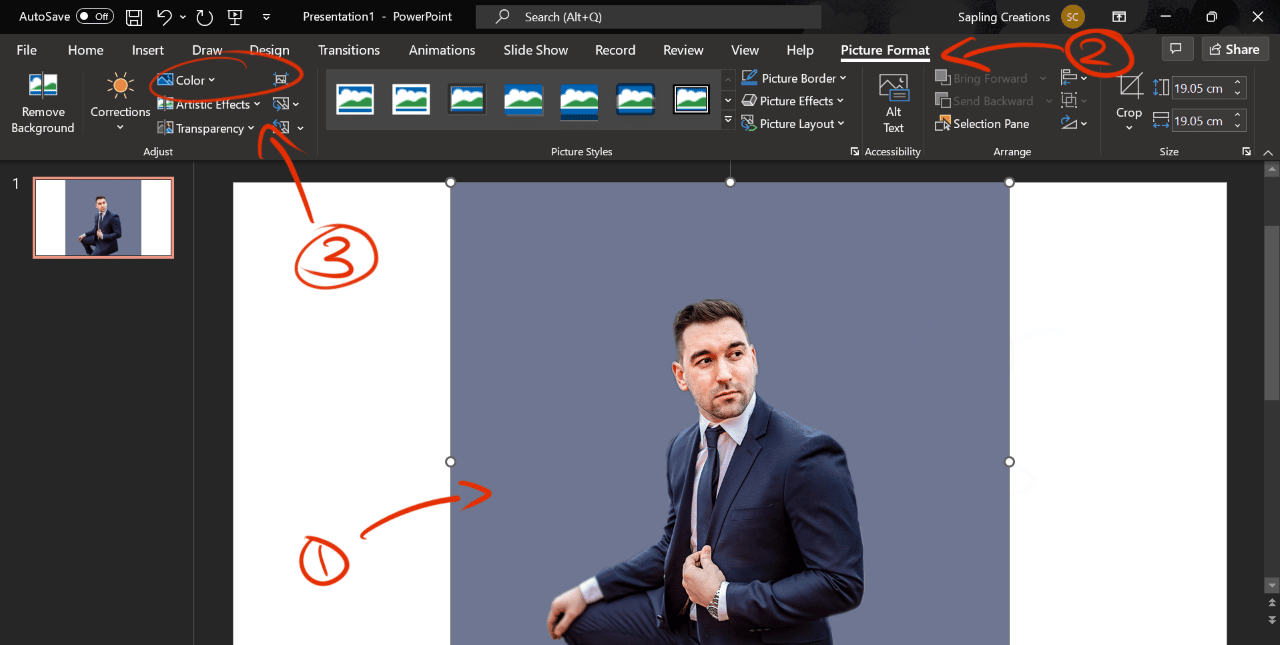Click the Picture Effects icon
Image resolution: width=1280 pixels, height=645 pixels.
tap(793, 100)
